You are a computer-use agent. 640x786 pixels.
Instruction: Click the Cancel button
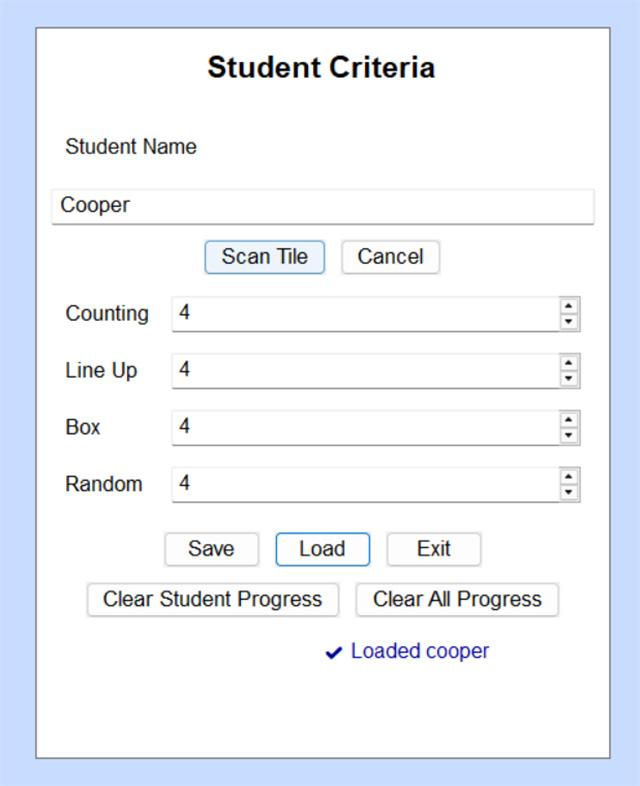click(x=390, y=257)
